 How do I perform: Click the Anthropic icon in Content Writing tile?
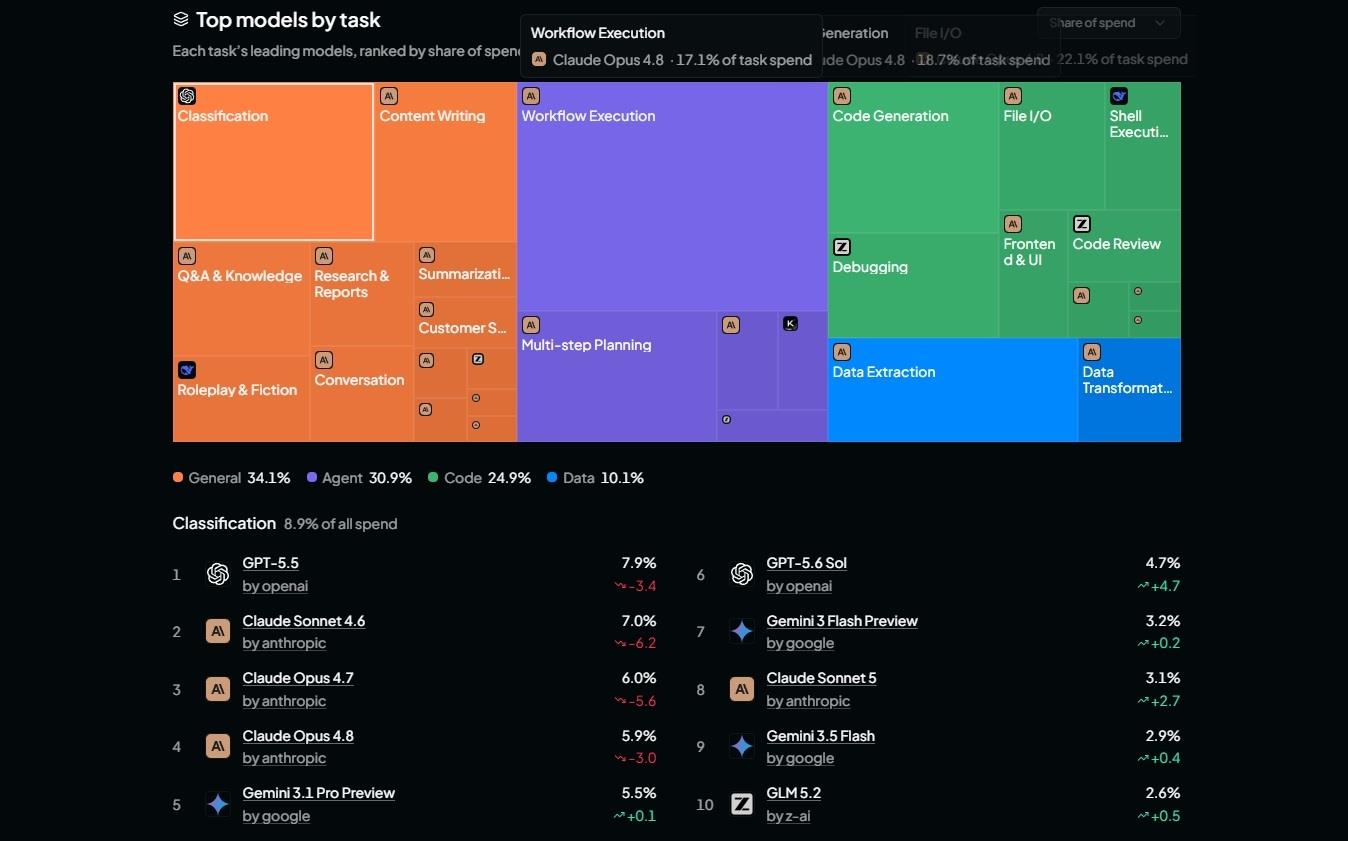coord(389,96)
